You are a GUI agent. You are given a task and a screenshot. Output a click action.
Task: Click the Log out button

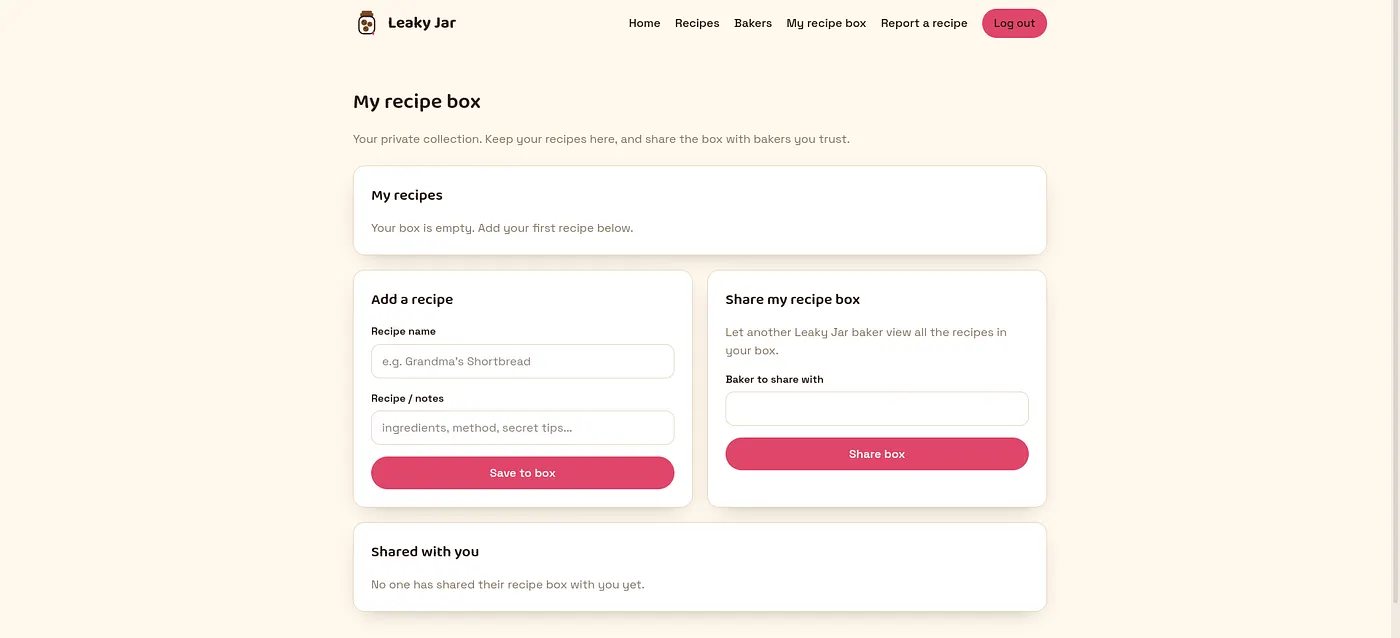[x=1014, y=23]
